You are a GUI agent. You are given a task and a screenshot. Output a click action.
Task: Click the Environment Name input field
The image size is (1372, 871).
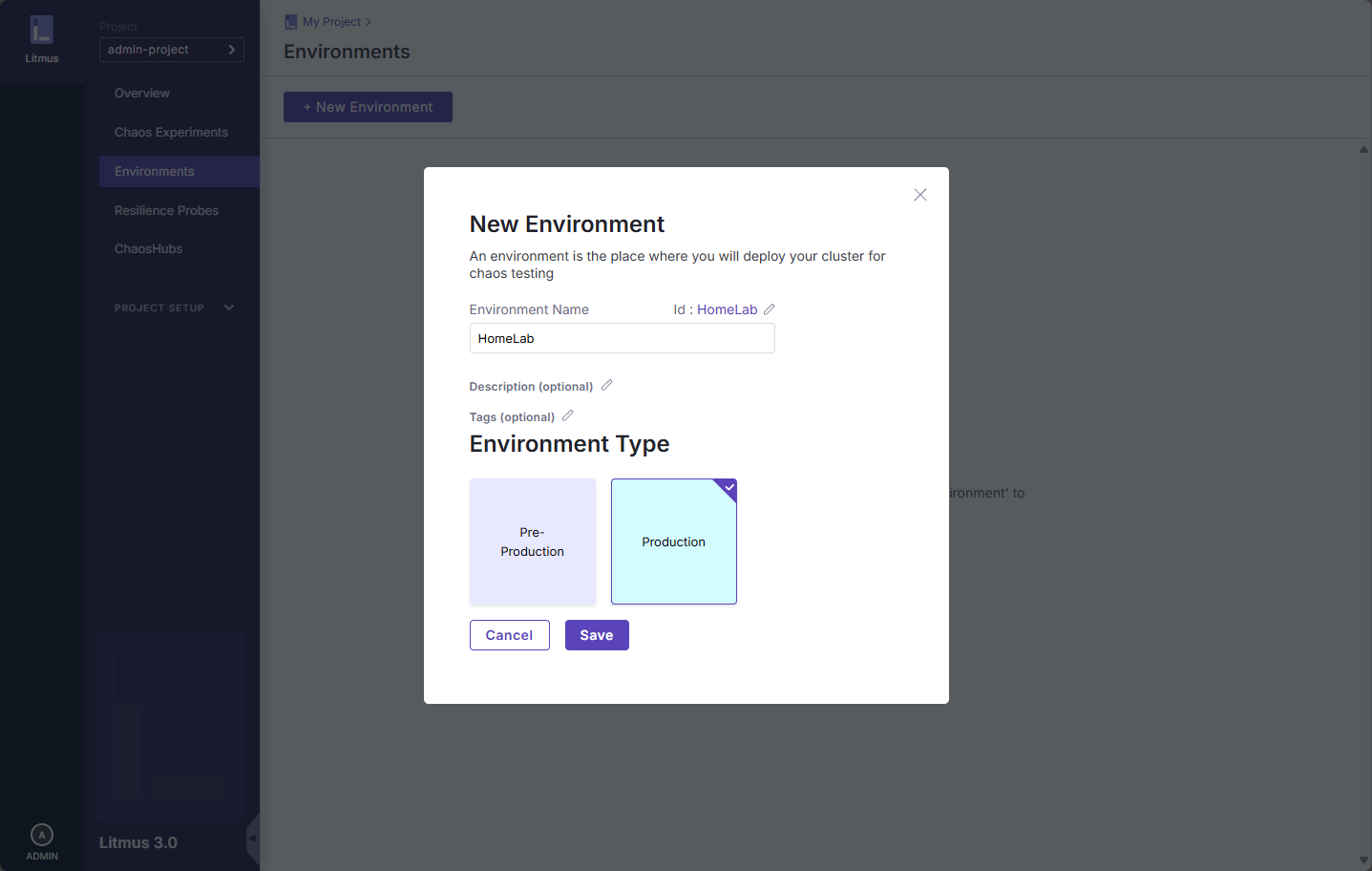622,338
